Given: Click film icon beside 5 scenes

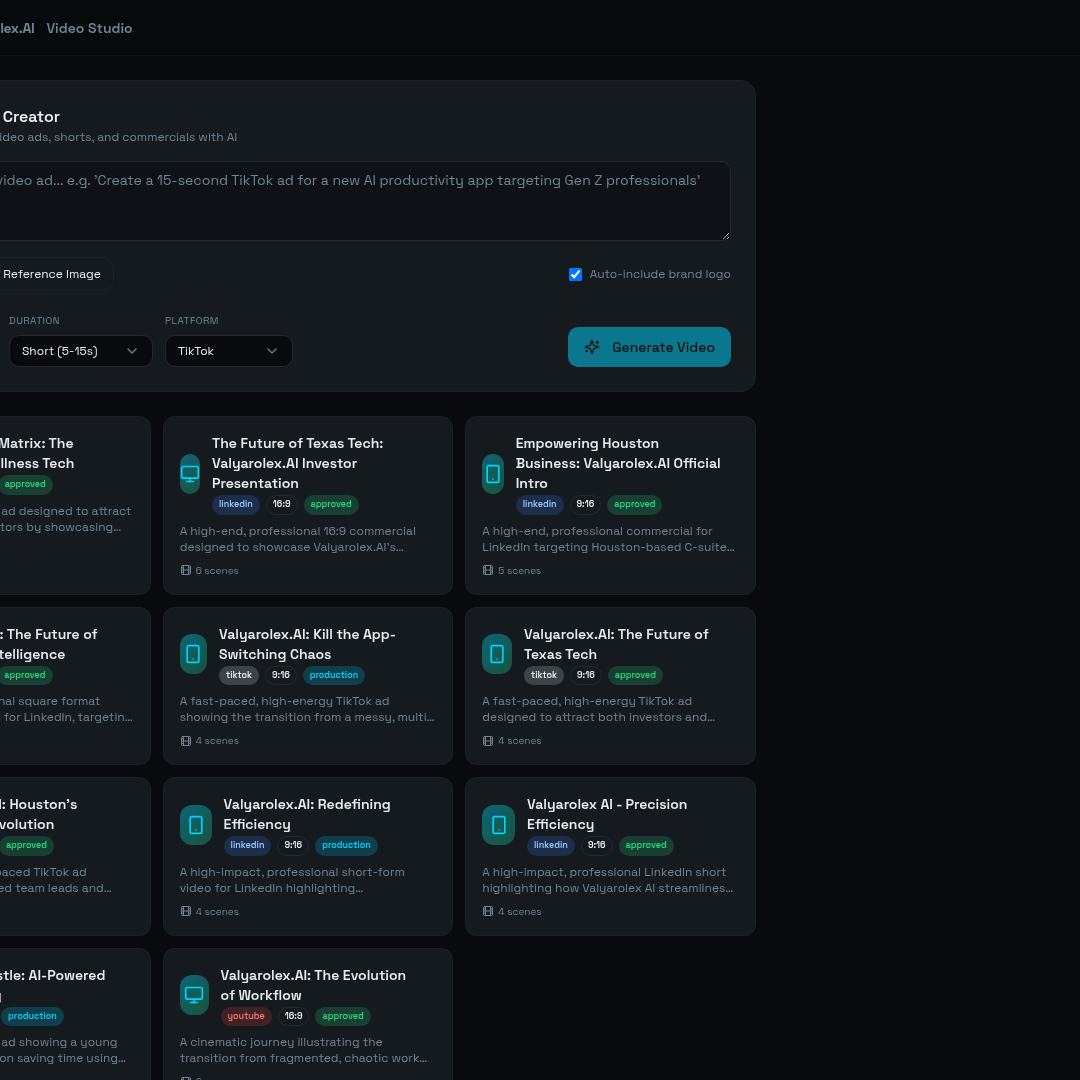Looking at the screenshot, I should coord(488,570).
